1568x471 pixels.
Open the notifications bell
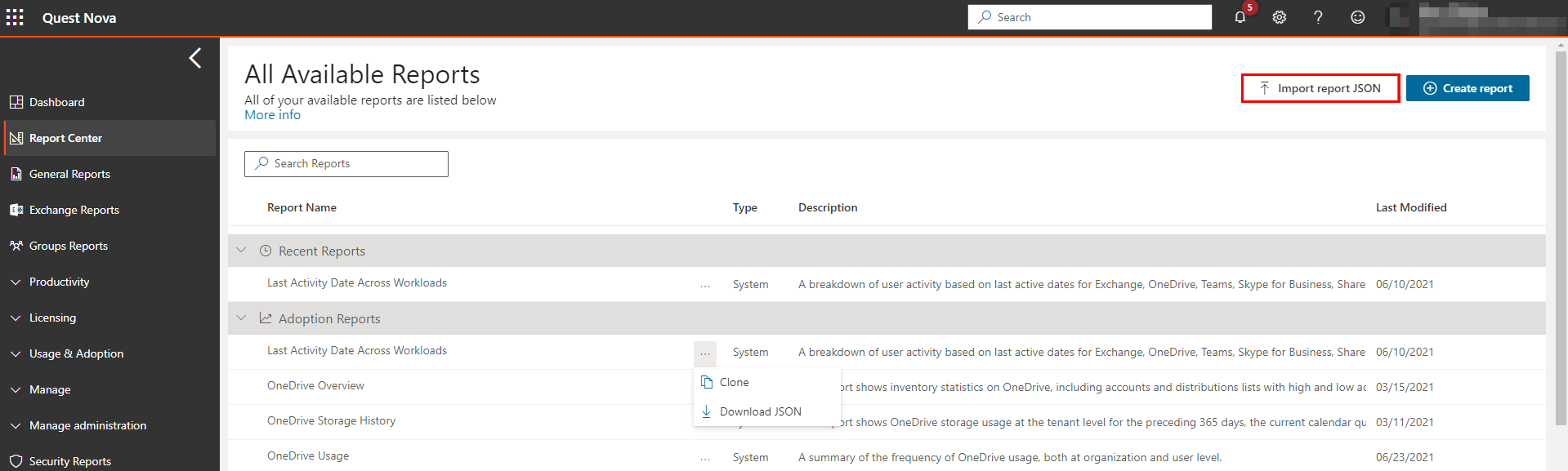point(1240,17)
